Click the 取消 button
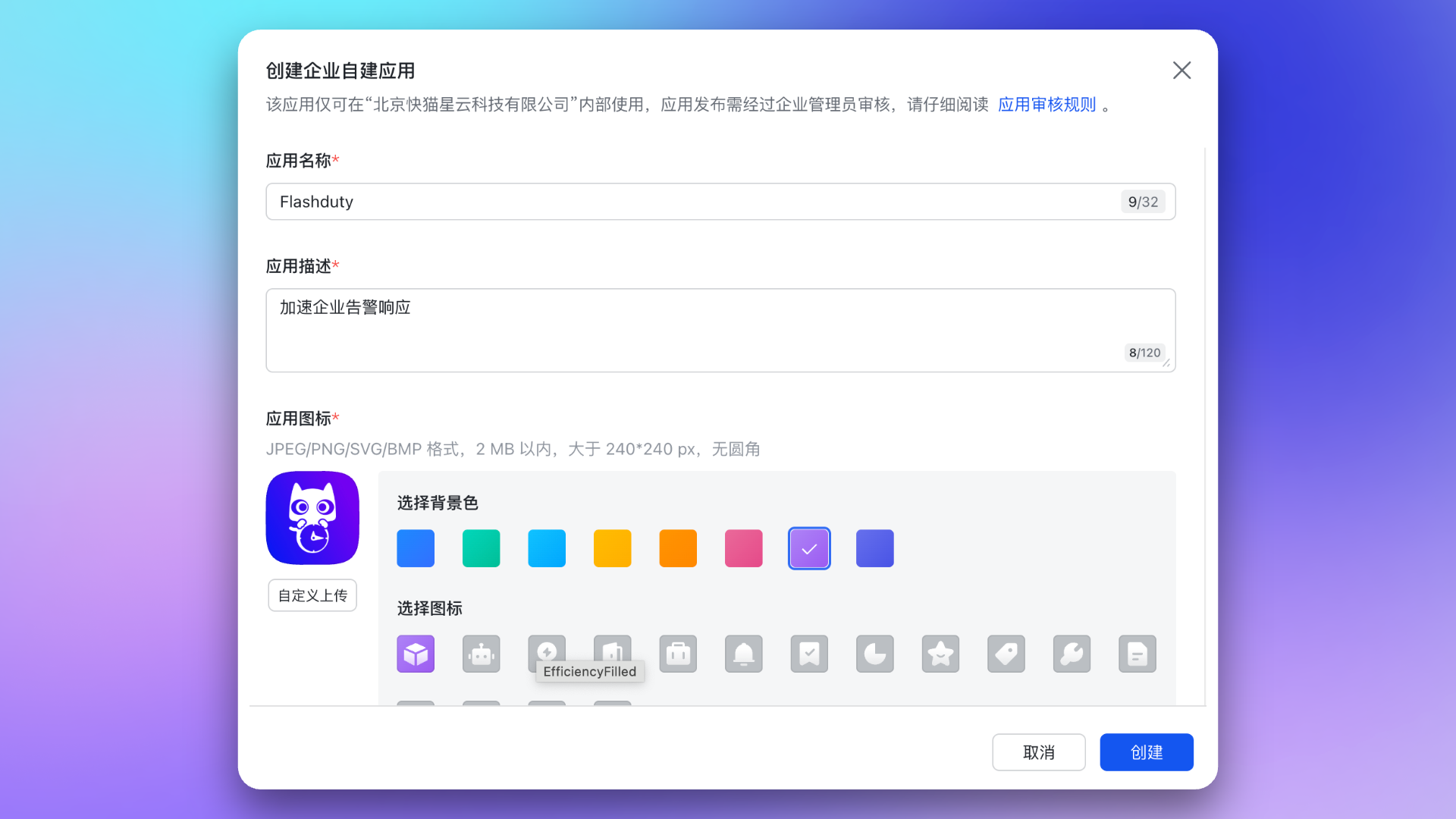Viewport: 1456px width, 819px height. pos(1038,752)
